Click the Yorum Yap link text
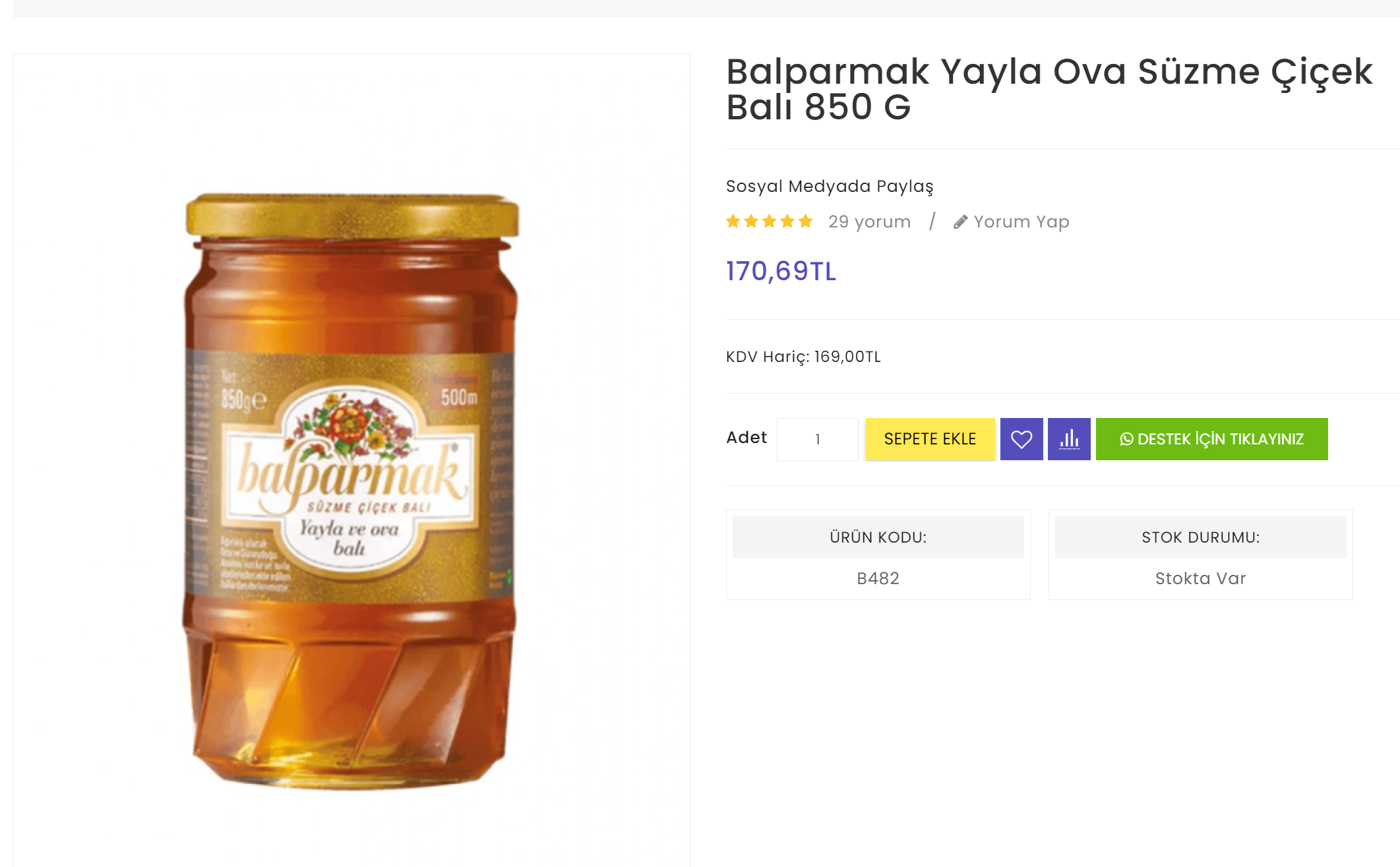Screen dimensions: 1400x867 pos(1021,222)
